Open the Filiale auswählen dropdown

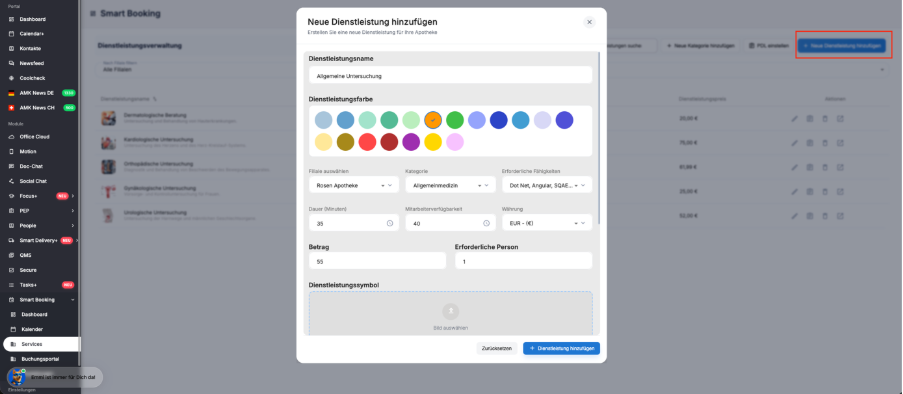coord(354,185)
